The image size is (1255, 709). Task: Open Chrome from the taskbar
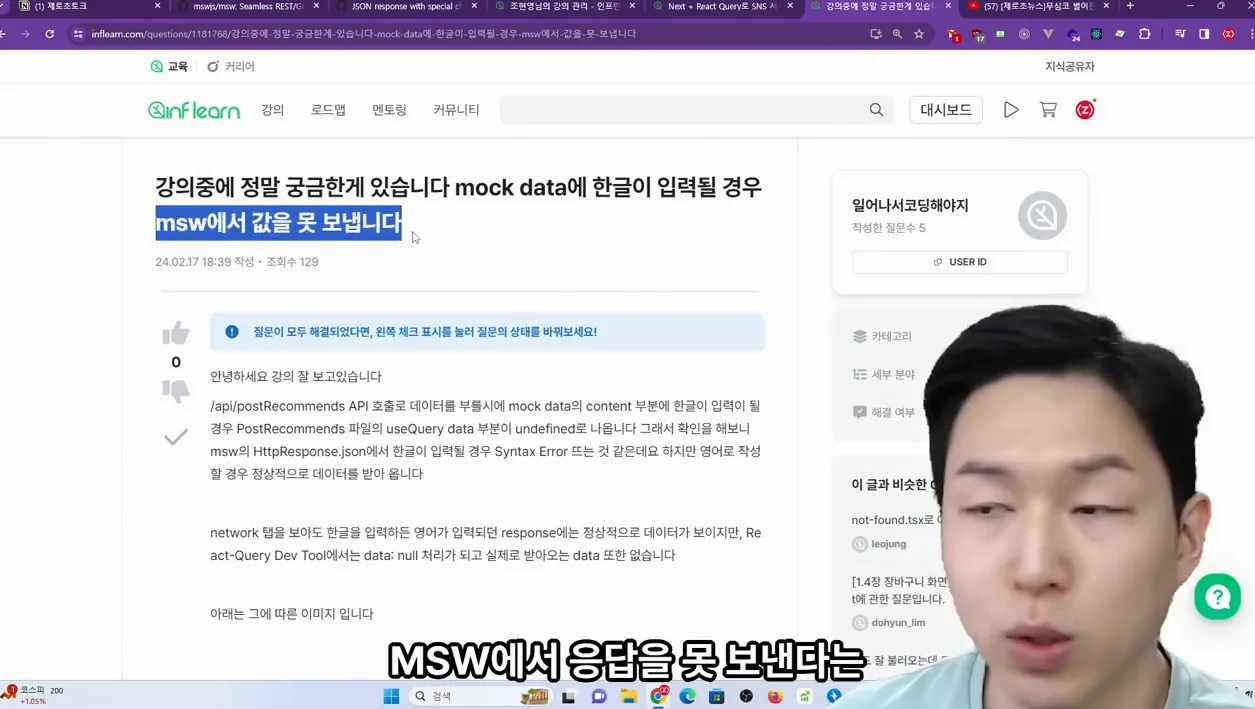(x=659, y=696)
